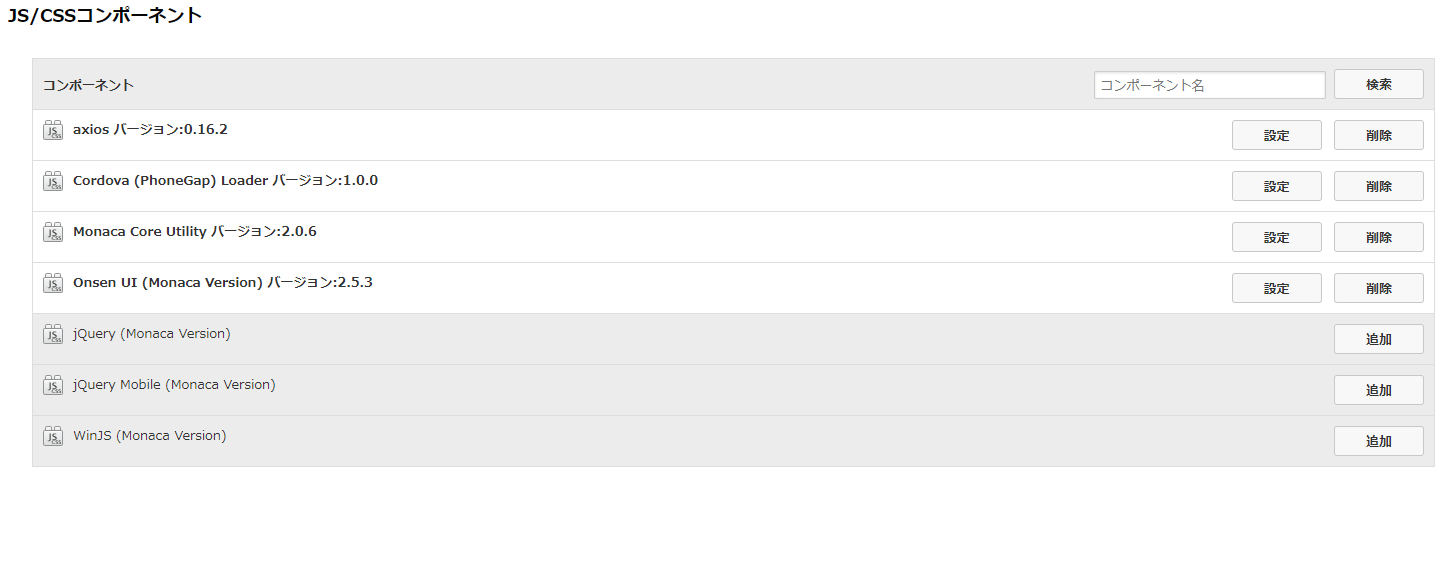Viewport: 1454px width, 574px height.
Task: Add jQuery Mobile using 追加
Action: point(1378,390)
